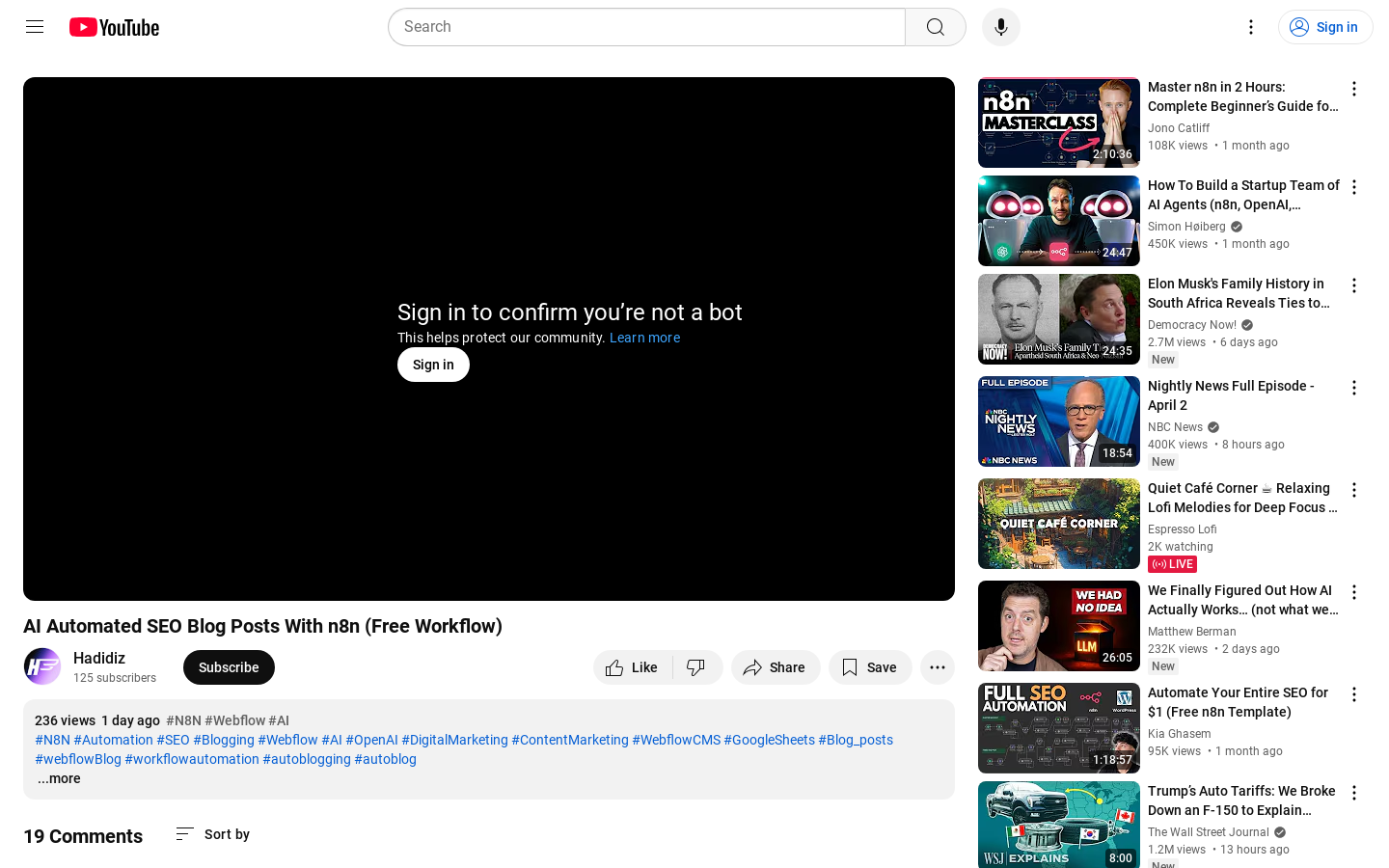
Task: Open the hamburger guide menu
Action: [x=35, y=27]
